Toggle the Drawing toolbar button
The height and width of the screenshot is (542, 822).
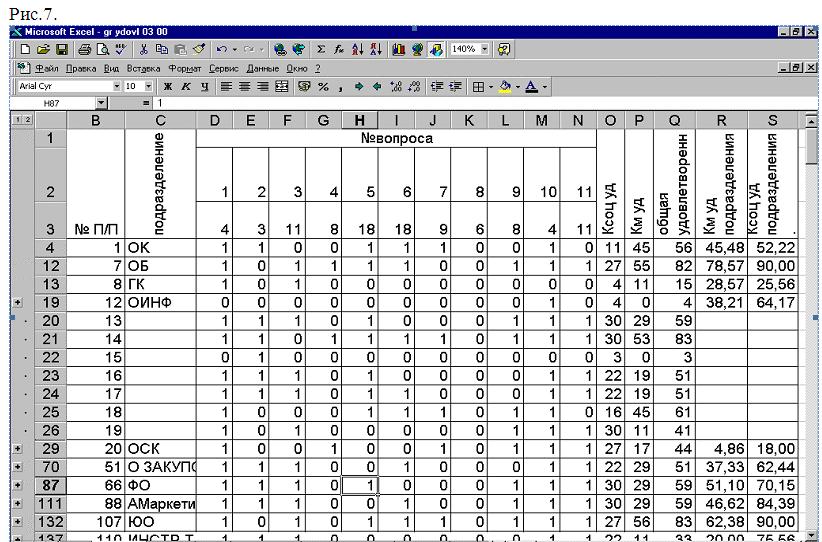436,50
